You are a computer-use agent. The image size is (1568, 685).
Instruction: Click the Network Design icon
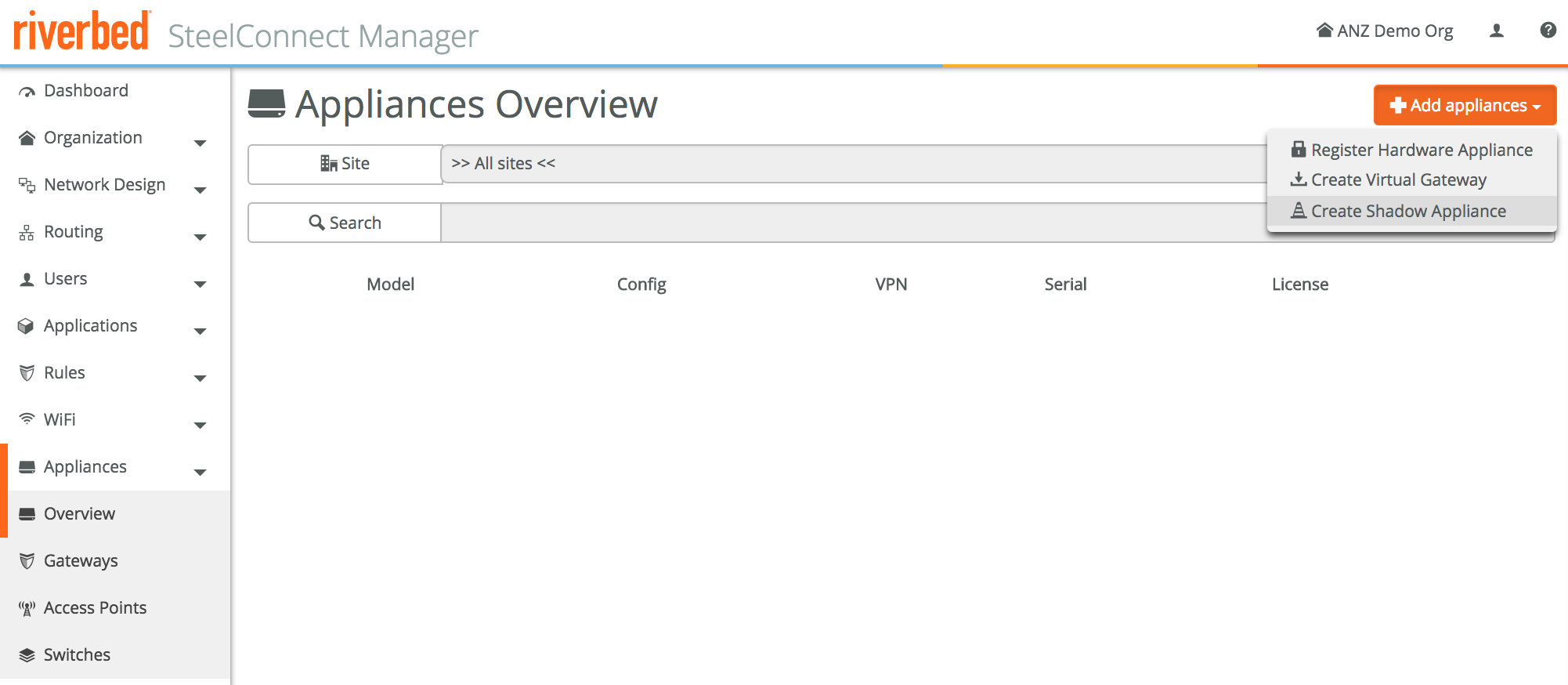click(x=27, y=185)
